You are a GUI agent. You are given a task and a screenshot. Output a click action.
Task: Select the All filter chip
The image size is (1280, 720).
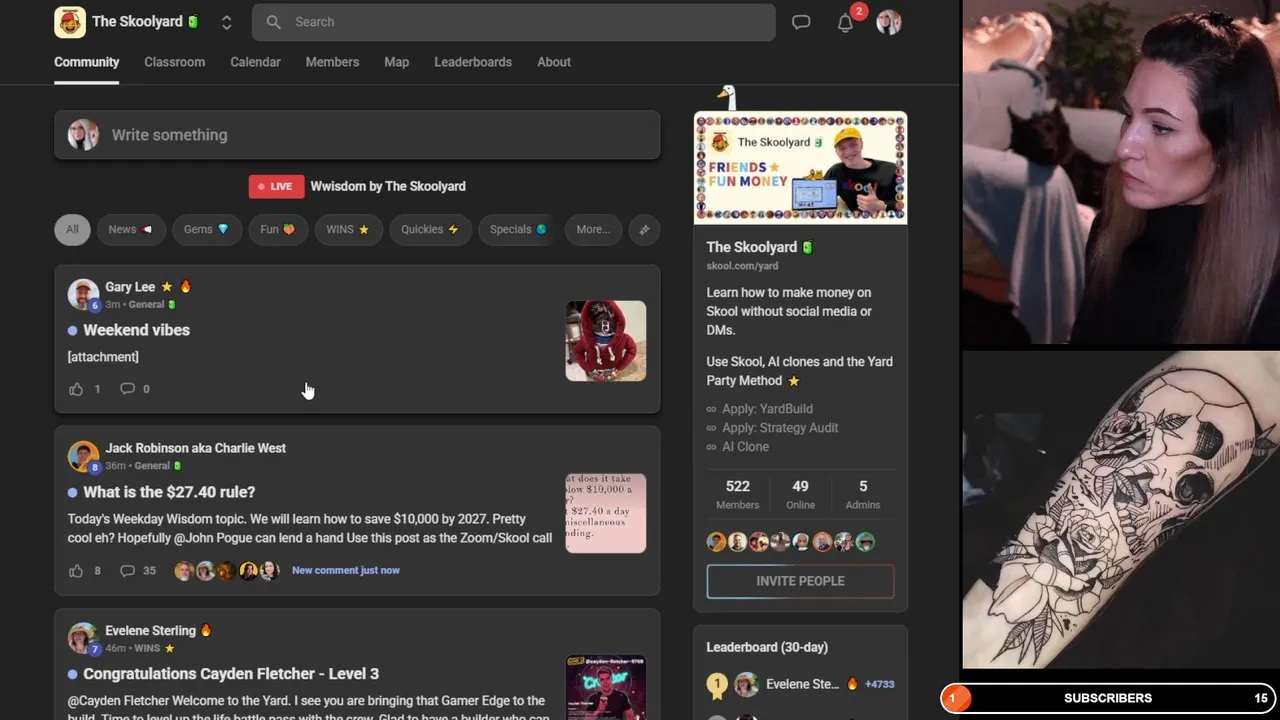[72, 229]
